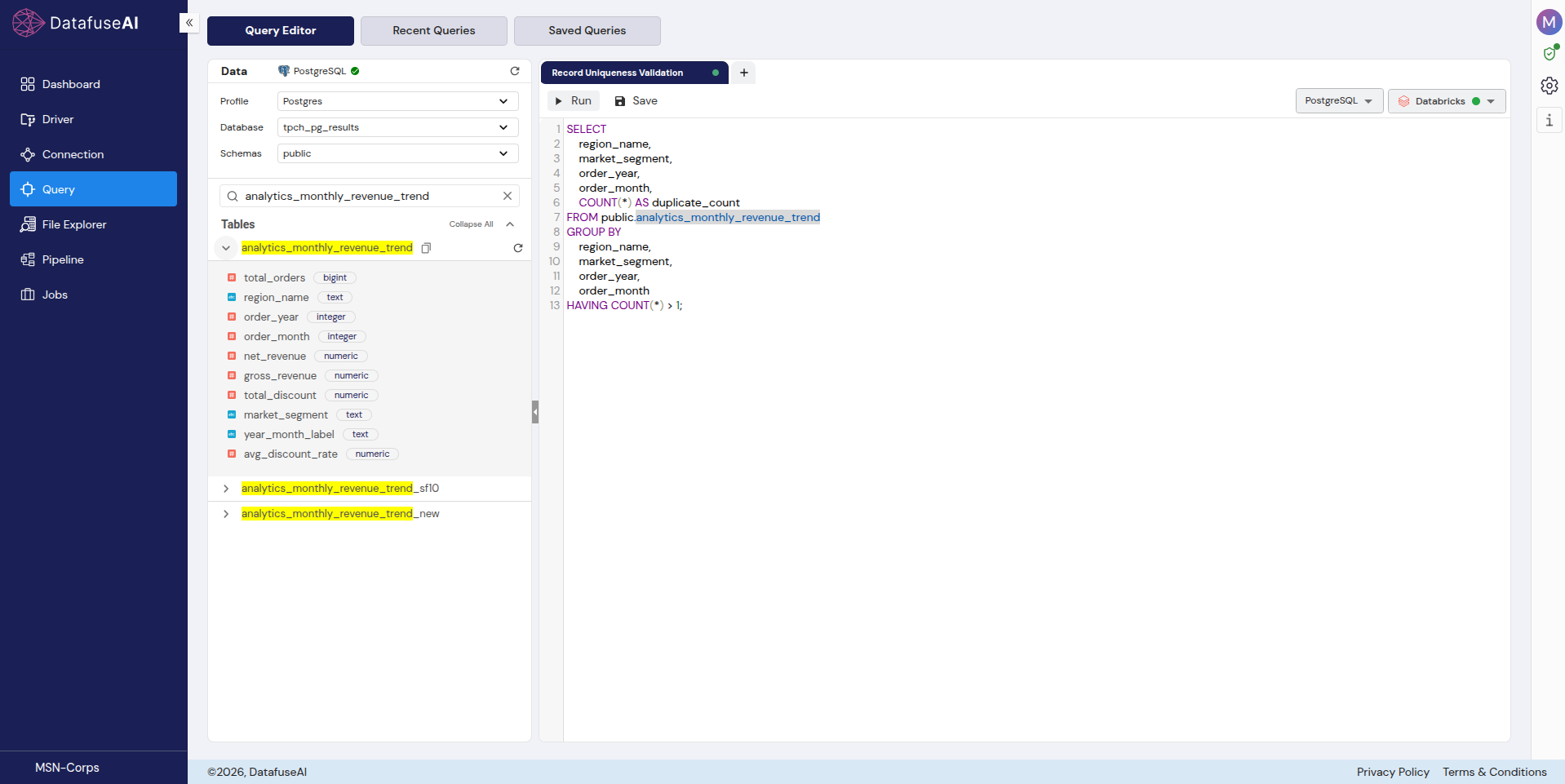Copy the analytics_monthly_revenue_trend table name

(x=426, y=248)
